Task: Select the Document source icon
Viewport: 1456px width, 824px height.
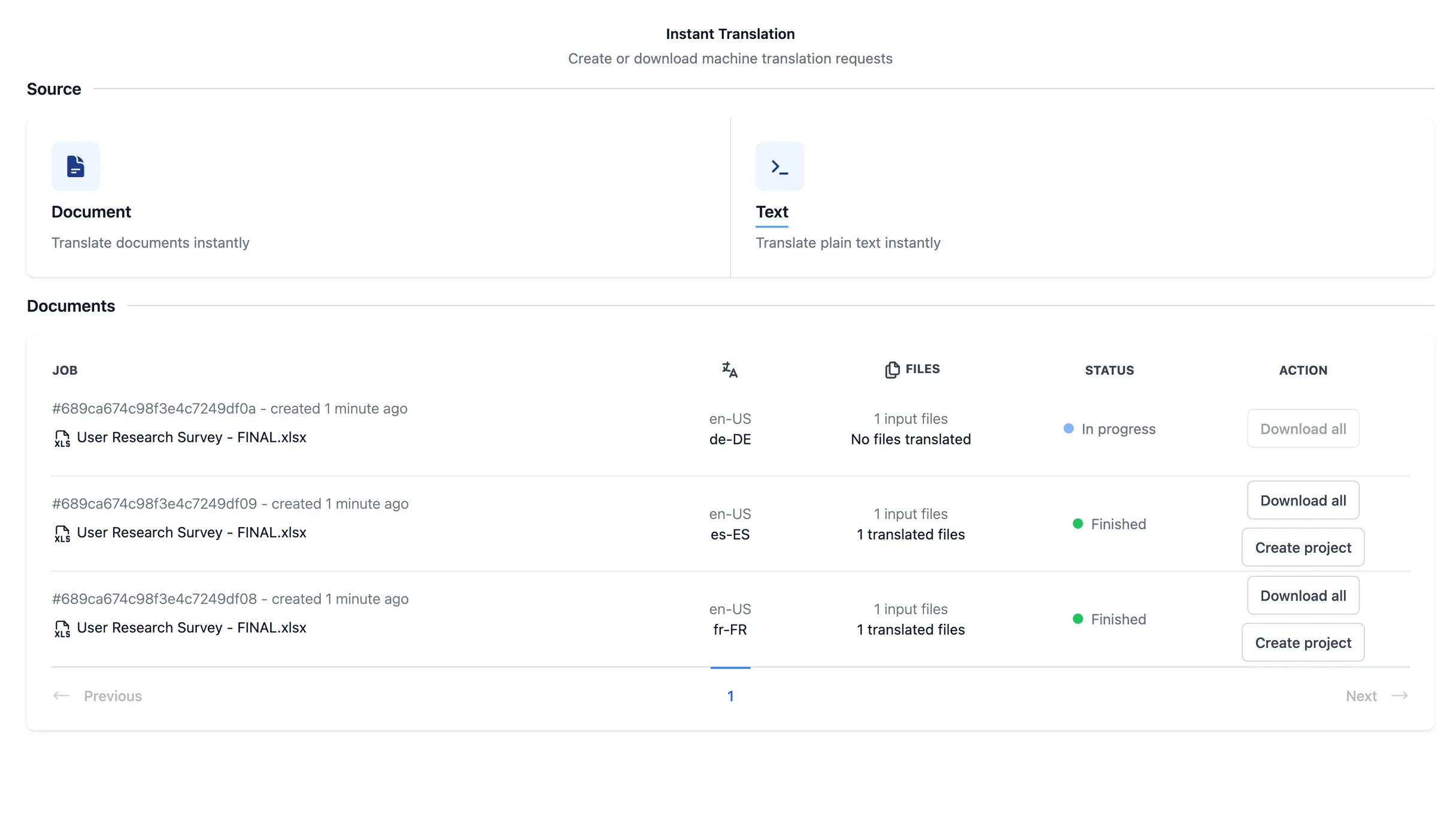Action: (75, 166)
